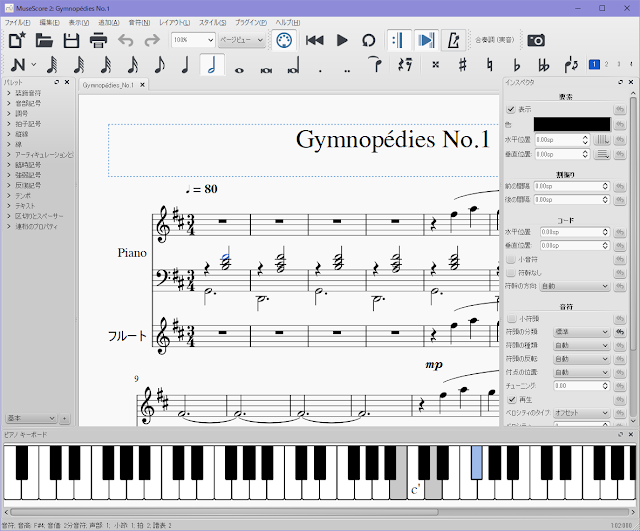Open the 追加 menu
The image size is (640, 531).
point(109,22)
